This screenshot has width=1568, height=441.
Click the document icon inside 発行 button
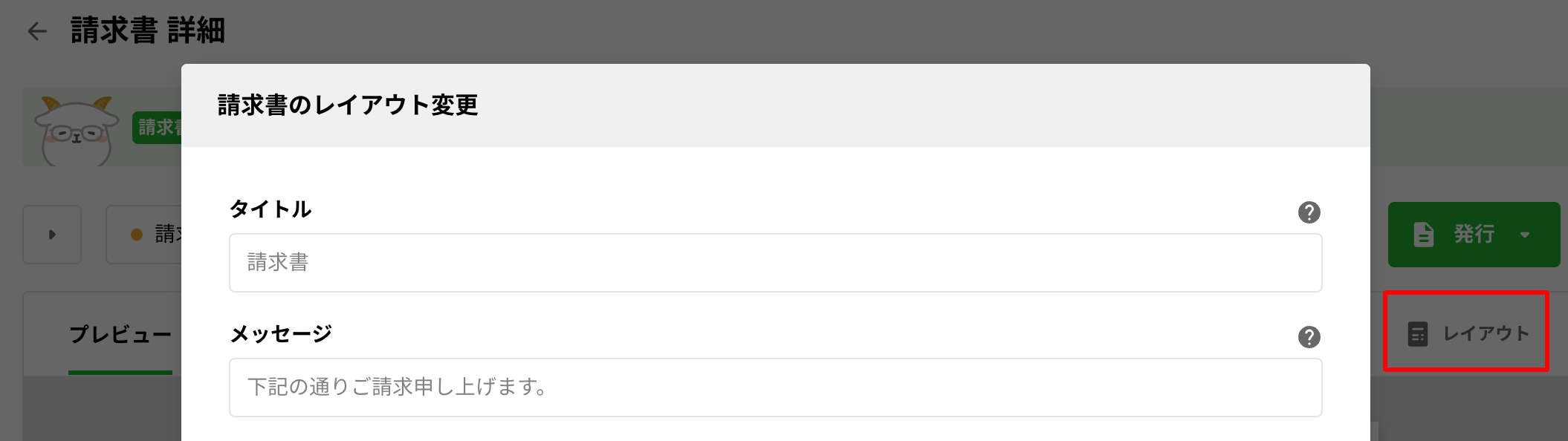pyautogui.click(x=1423, y=235)
